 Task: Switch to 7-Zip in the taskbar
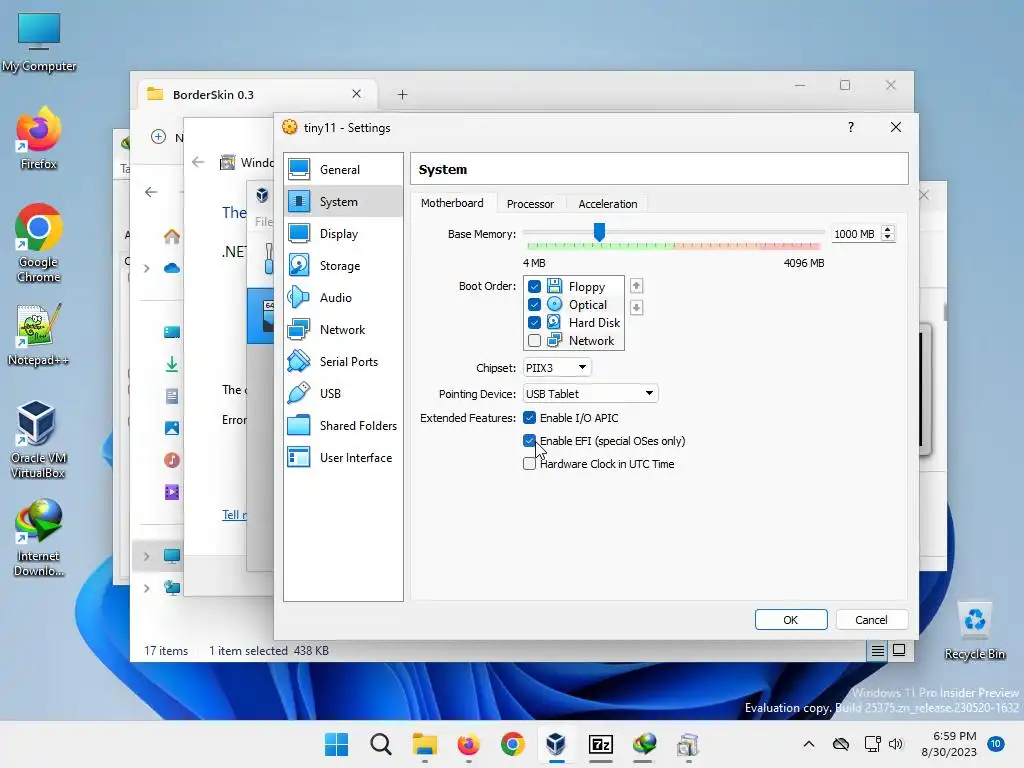click(600, 744)
